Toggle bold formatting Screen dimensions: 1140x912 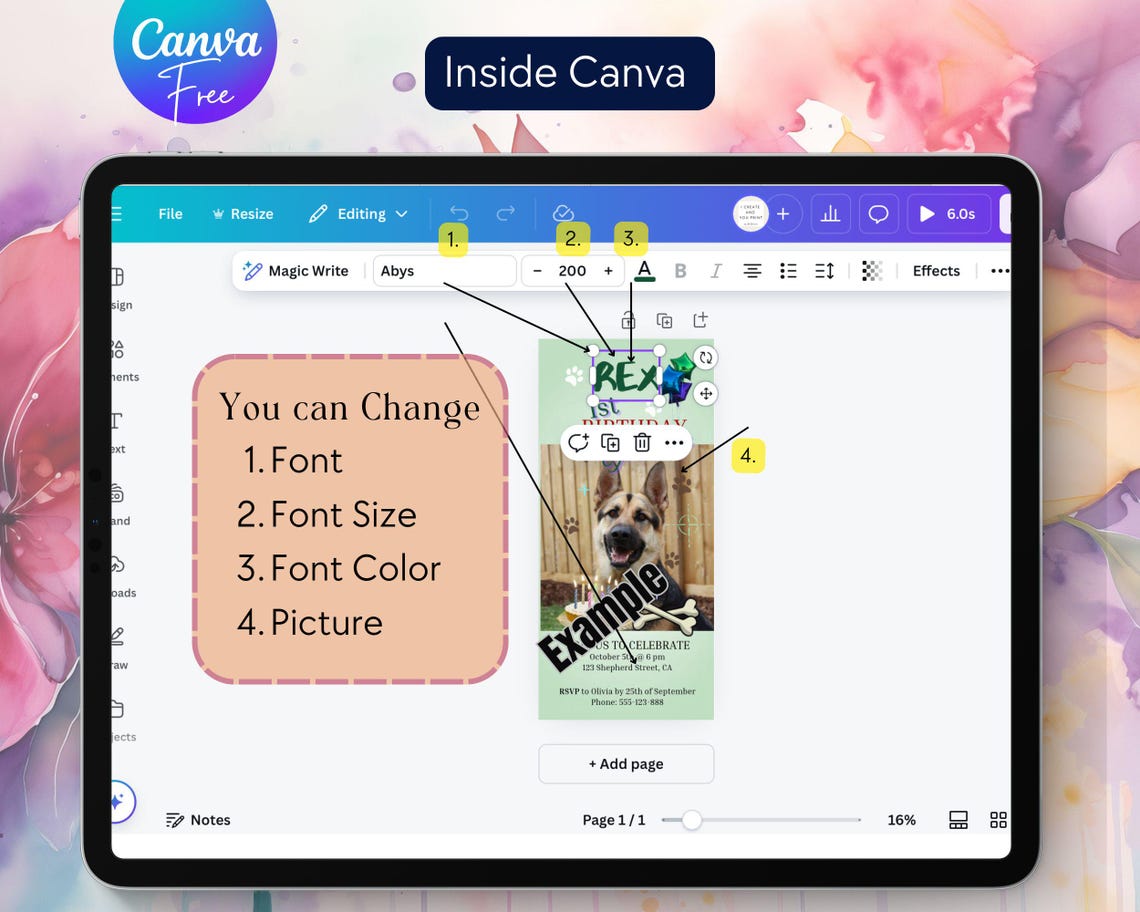[x=681, y=271]
